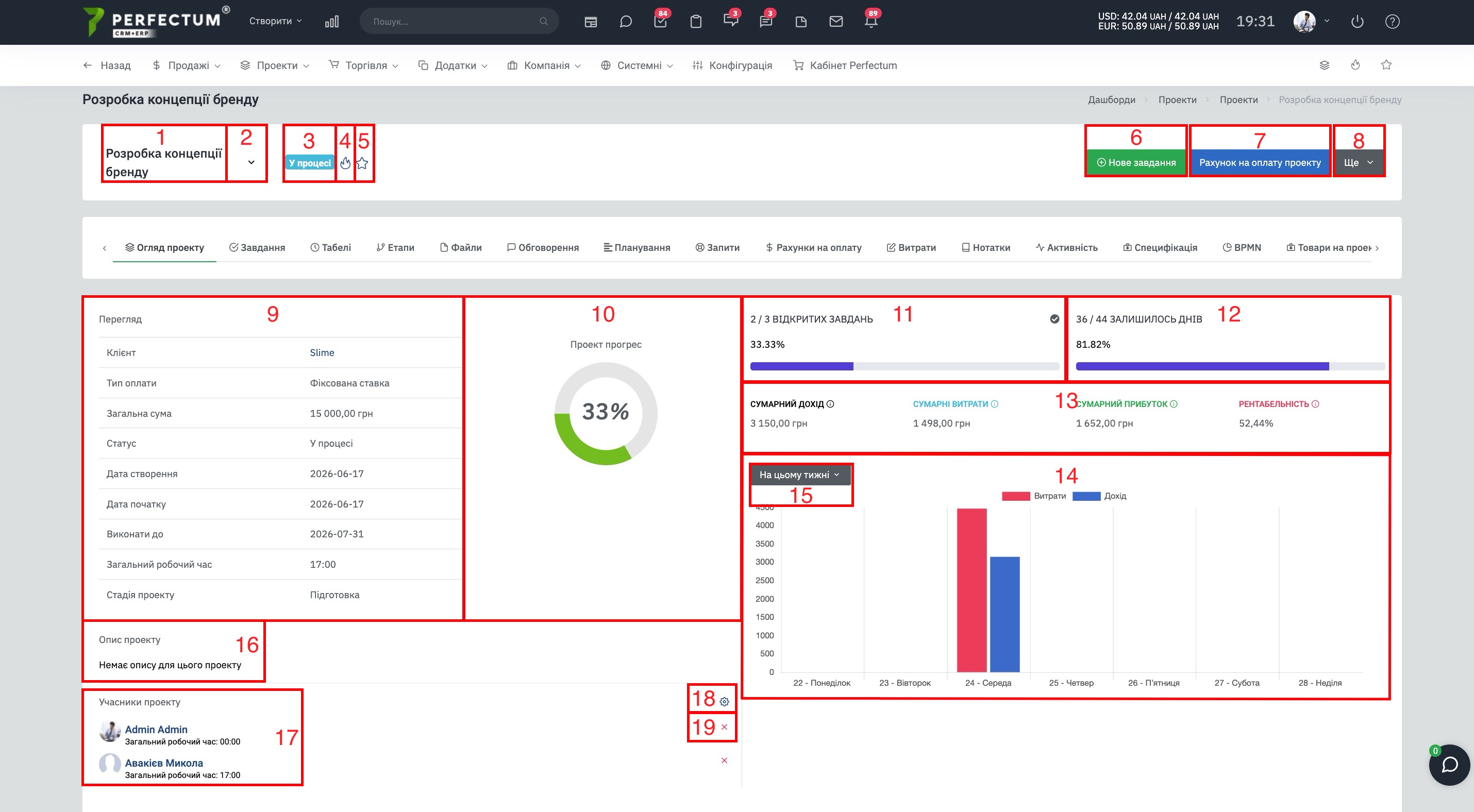The width and height of the screenshot is (1474, 812).
Task: Switch to the Завдання tab
Action: [257, 248]
